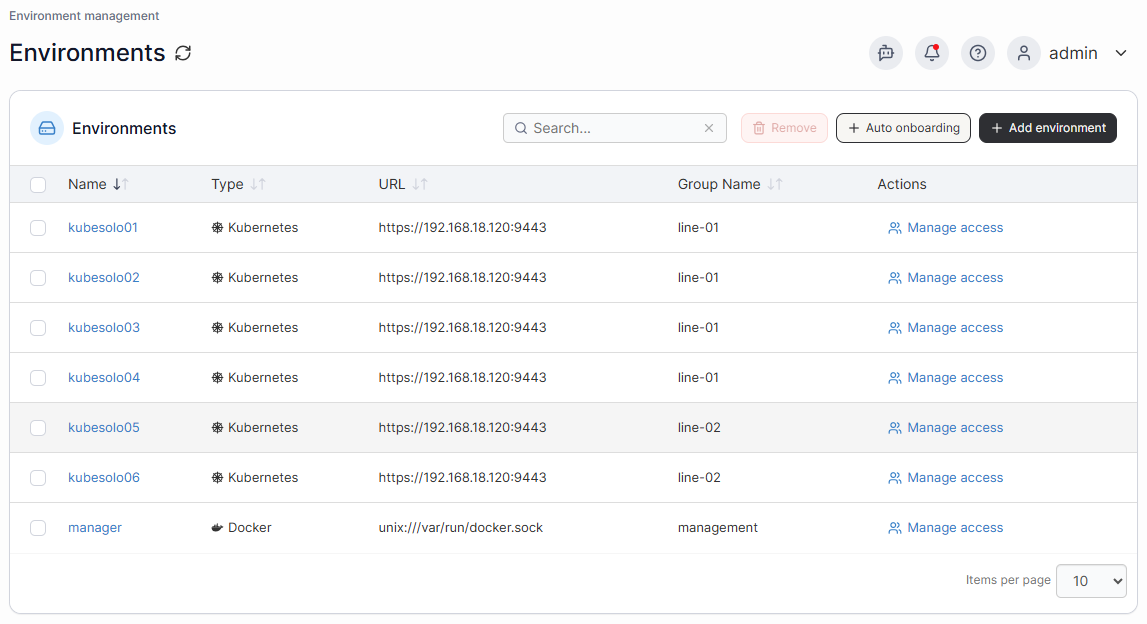Click the Kubernetes icon in kubesolo06 row
The width and height of the screenshot is (1147, 624).
[217, 478]
